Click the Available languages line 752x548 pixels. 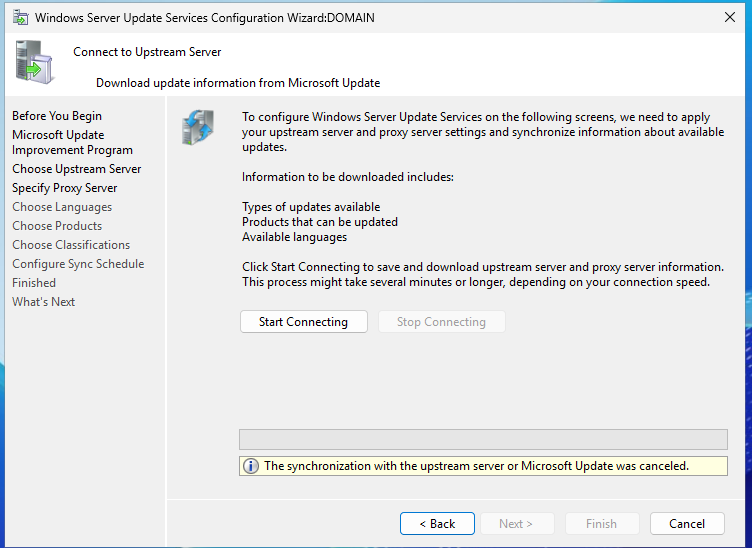(x=294, y=237)
